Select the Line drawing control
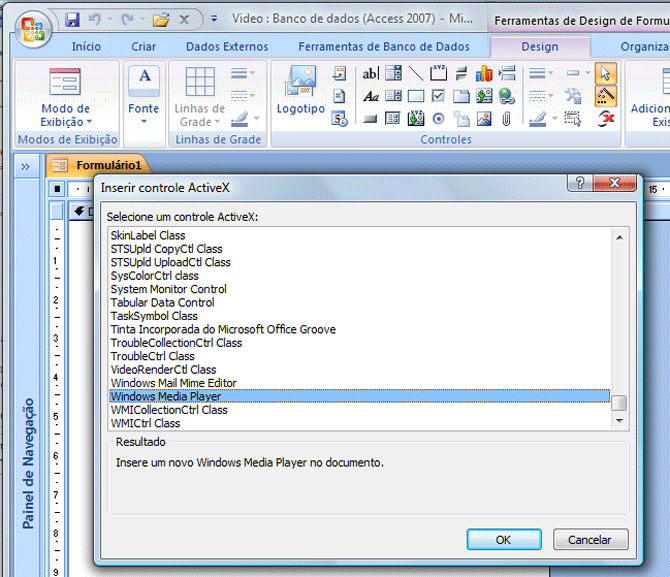Image resolution: width=670 pixels, height=577 pixels. point(416,74)
